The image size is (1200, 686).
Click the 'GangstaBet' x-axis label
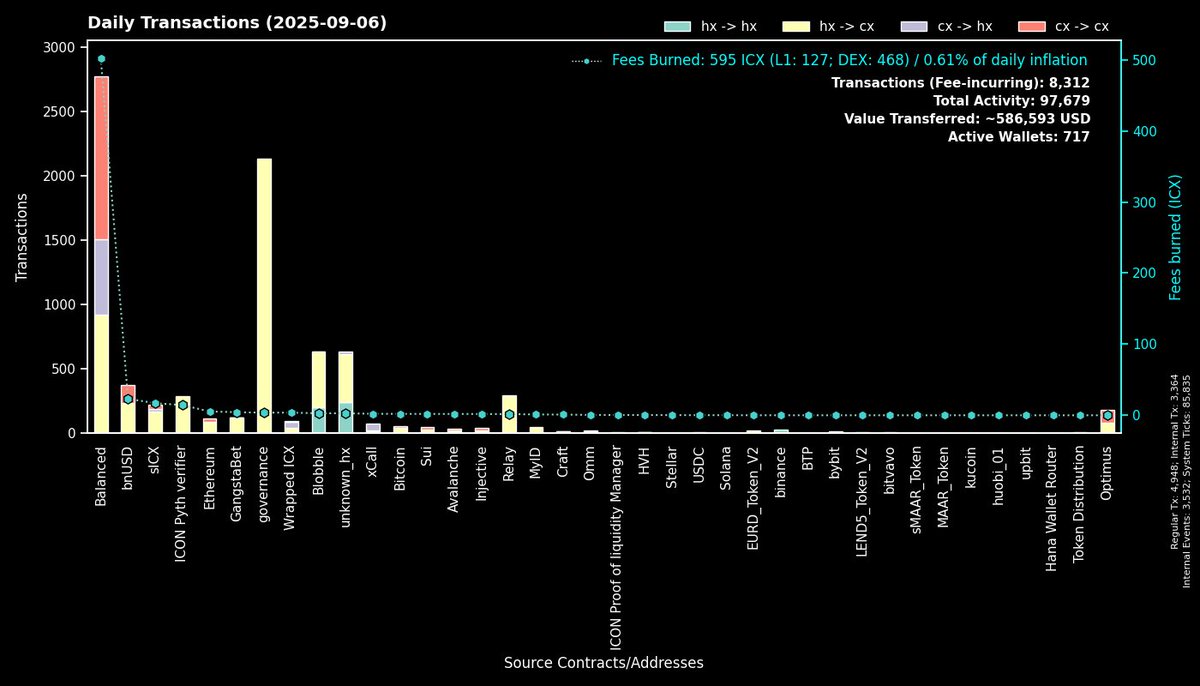(x=237, y=484)
